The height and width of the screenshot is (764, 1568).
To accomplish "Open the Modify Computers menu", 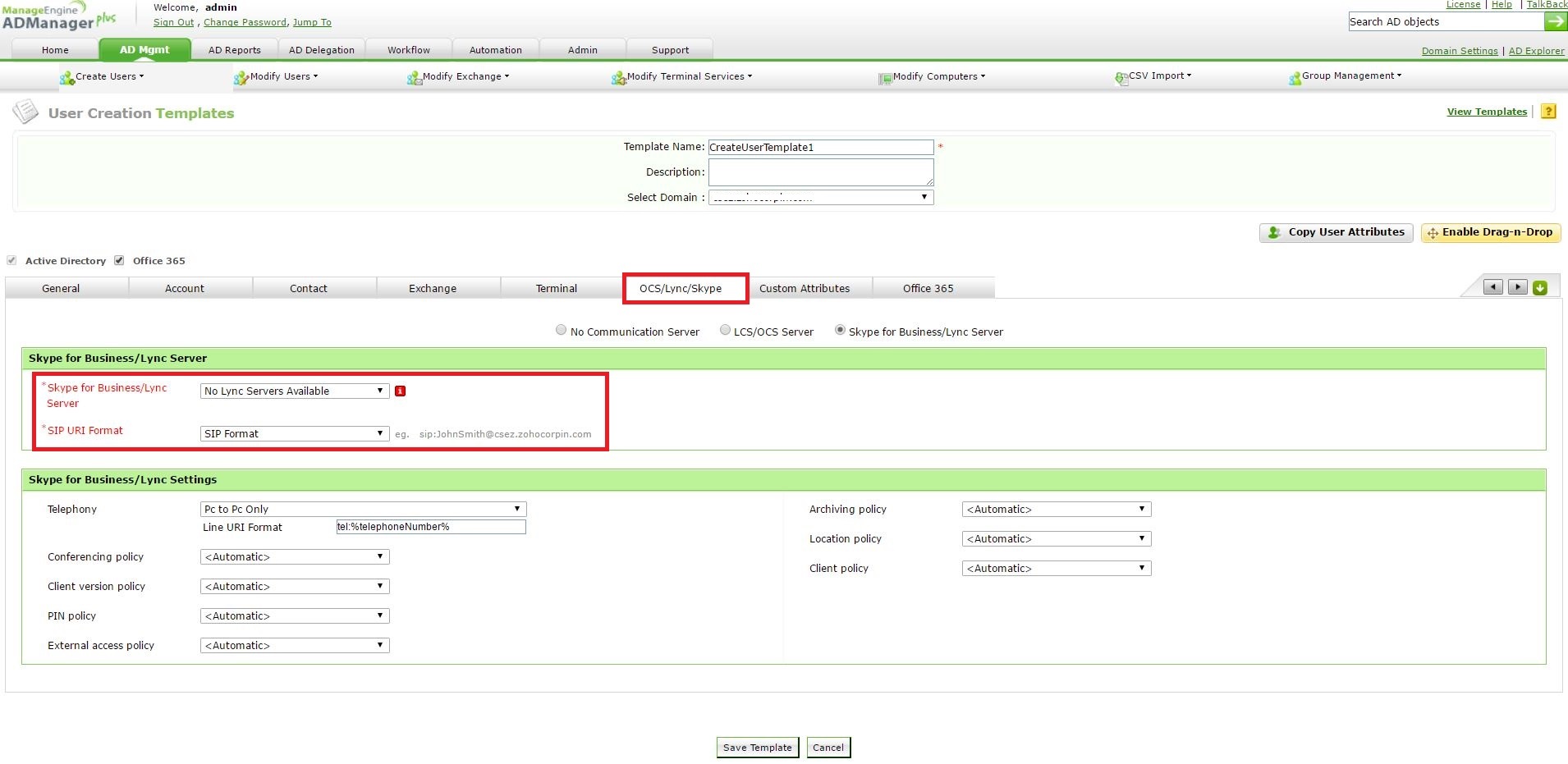I will (932, 77).
